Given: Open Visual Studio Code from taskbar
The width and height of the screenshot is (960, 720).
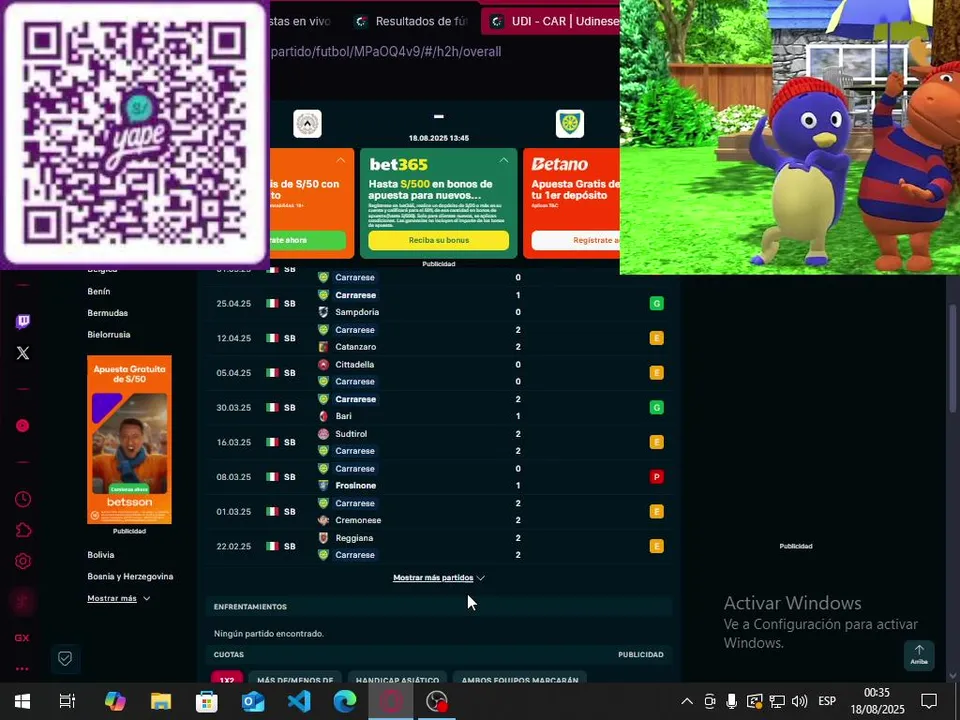Looking at the screenshot, I should (299, 701).
